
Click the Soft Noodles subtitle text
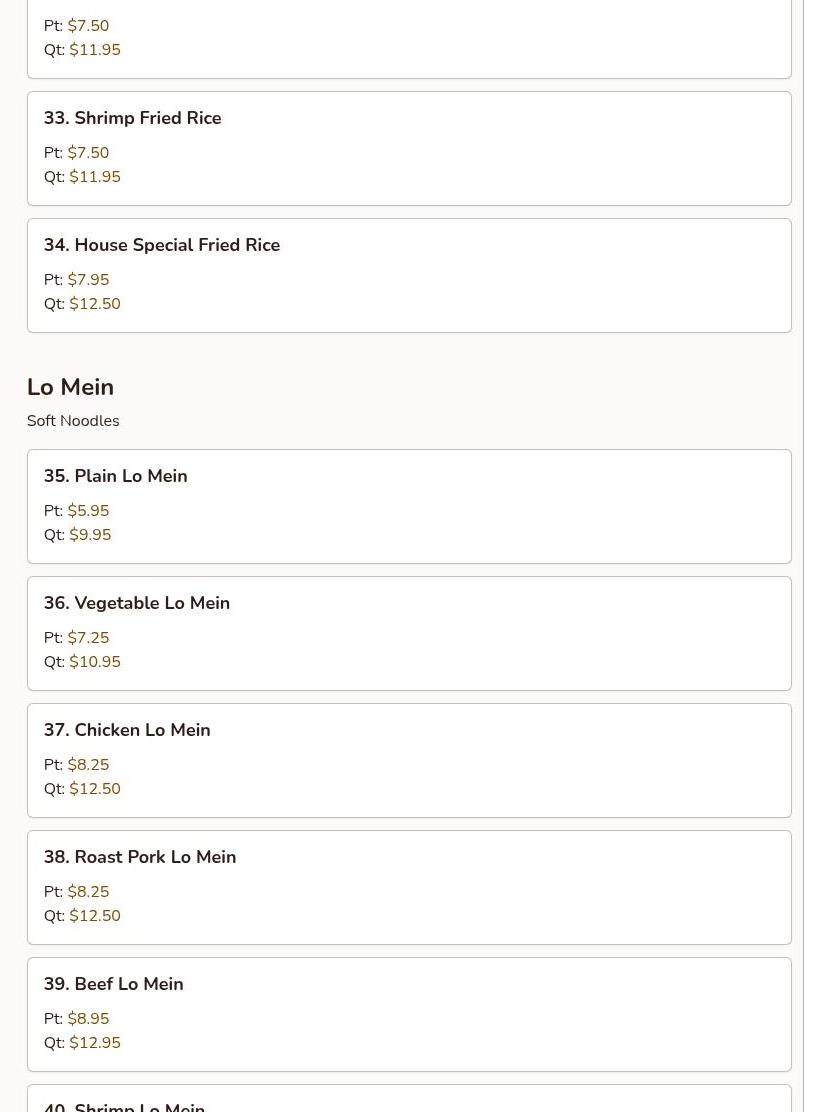tap(73, 421)
